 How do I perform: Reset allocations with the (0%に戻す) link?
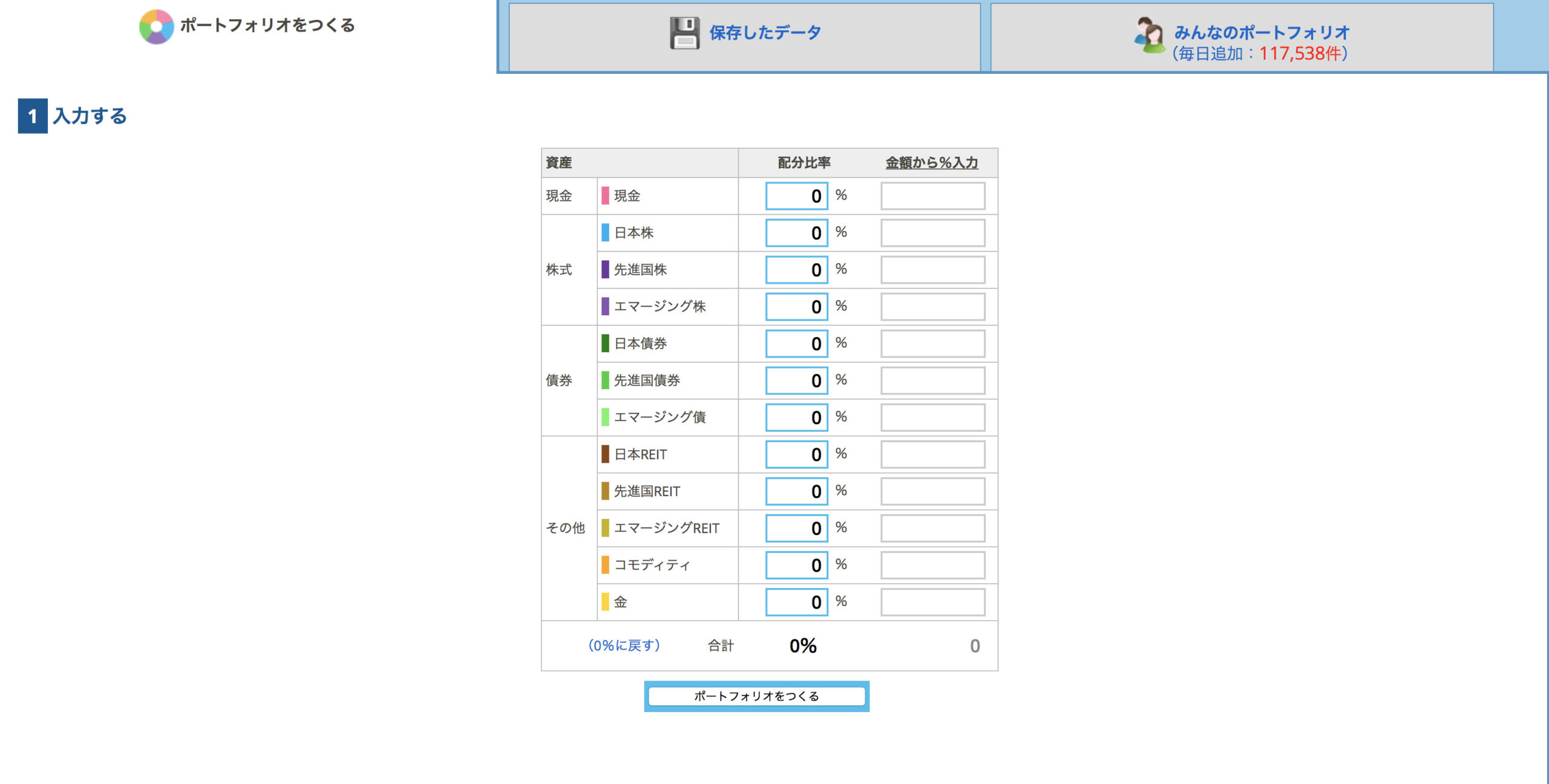pos(624,645)
